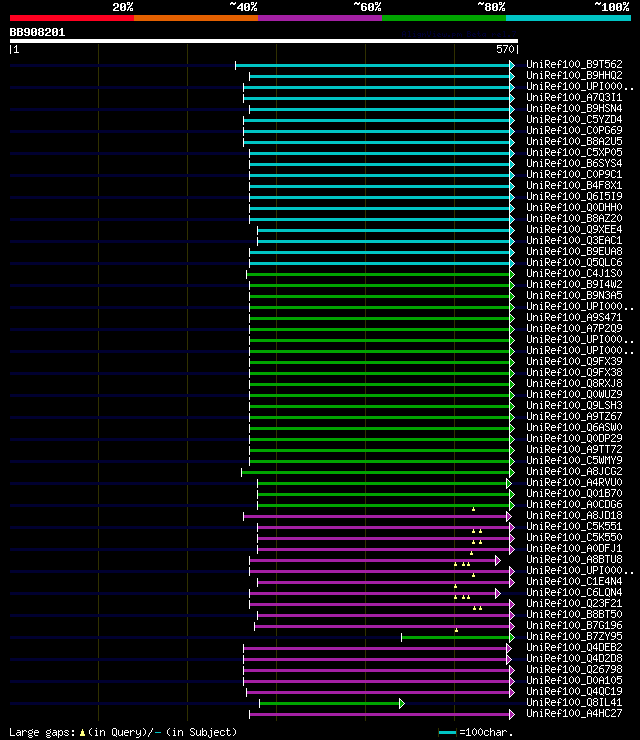Open hit UniRef100_B9T562

(x=574, y=64)
